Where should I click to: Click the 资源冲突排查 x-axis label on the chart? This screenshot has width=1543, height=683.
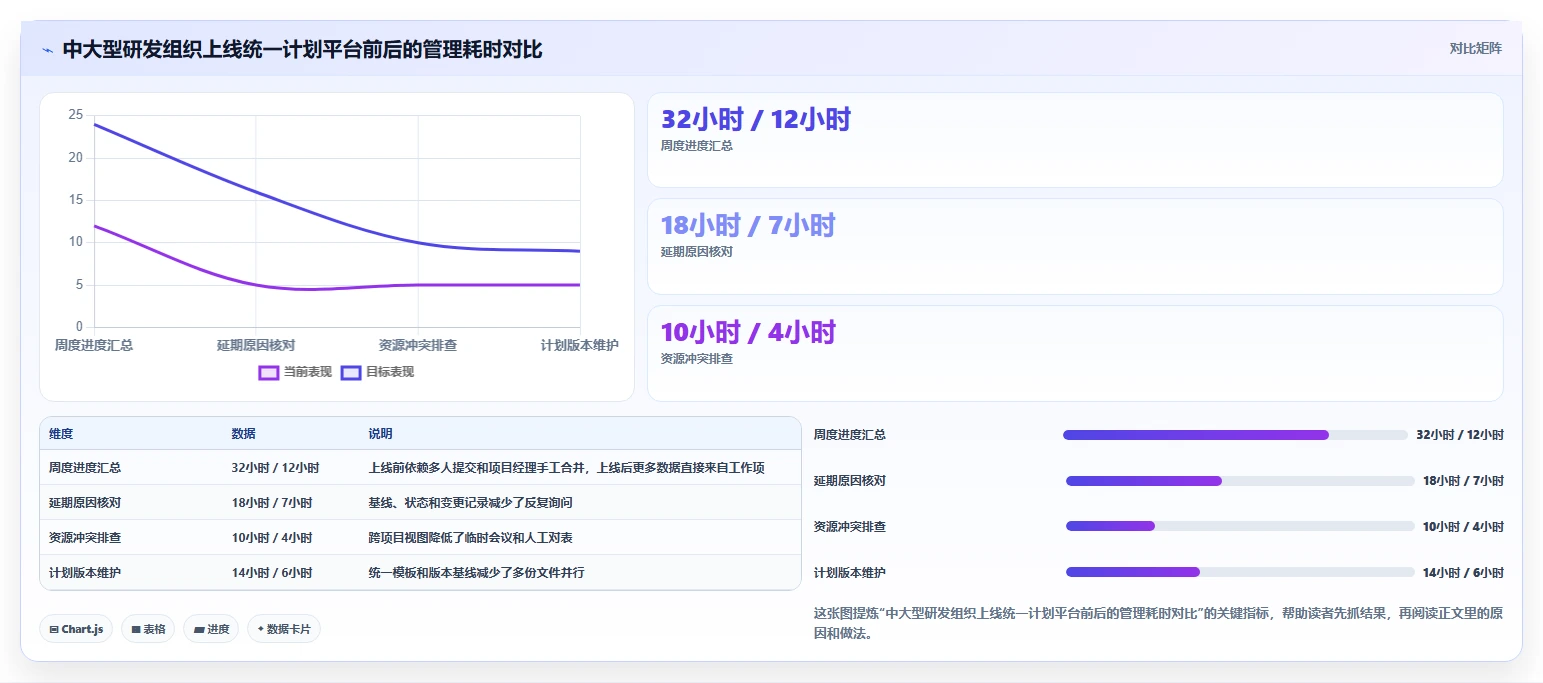[418, 345]
